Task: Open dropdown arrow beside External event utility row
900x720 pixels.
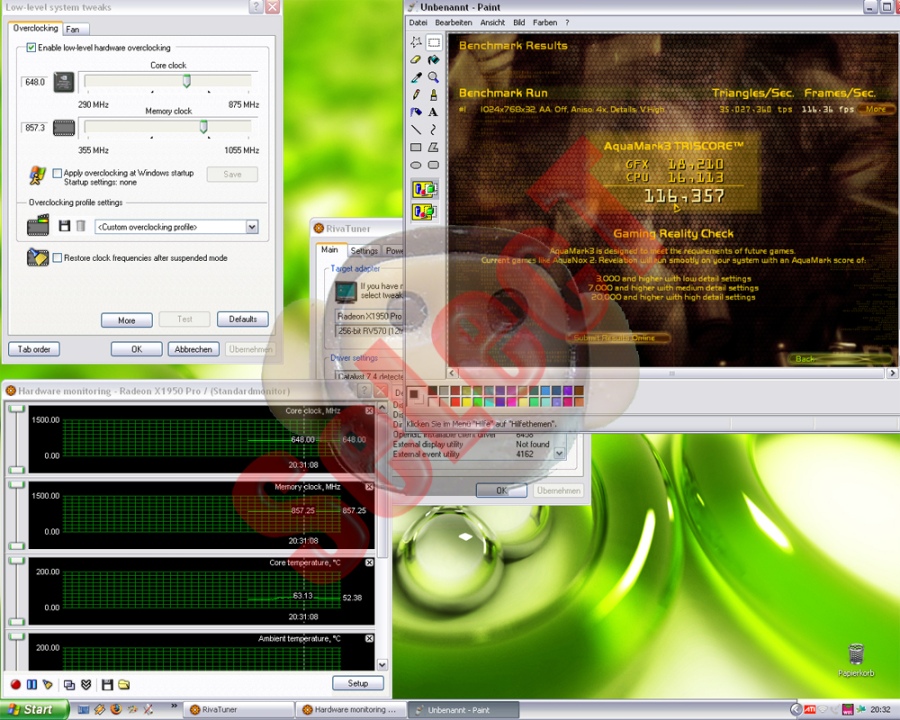Action: 559,454
